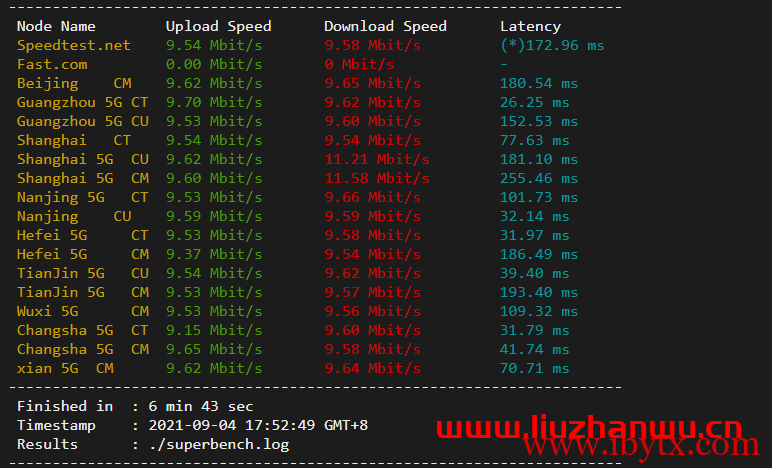Click Shanghai 5G CU download 11.21 Mbit/s

point(377,159)
